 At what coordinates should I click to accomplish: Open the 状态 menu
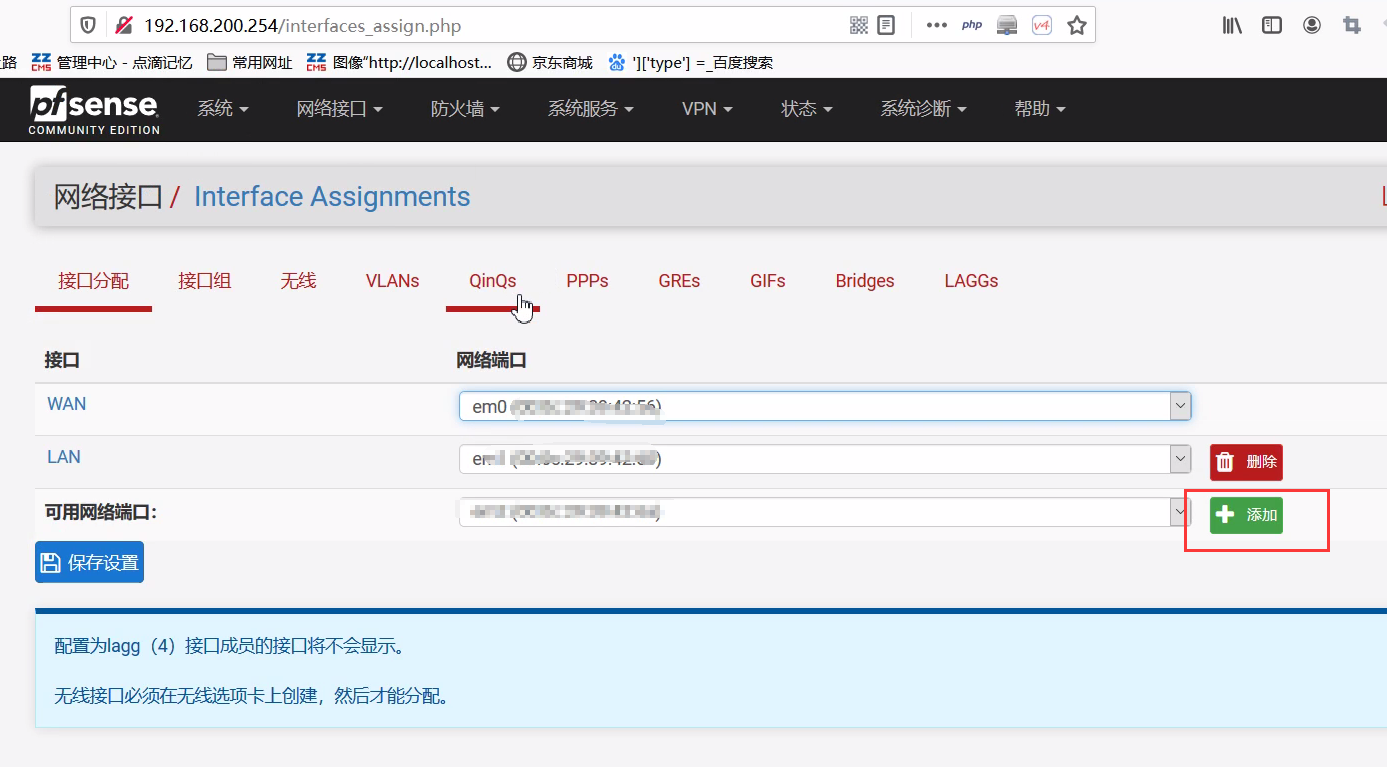coord(807,109)
